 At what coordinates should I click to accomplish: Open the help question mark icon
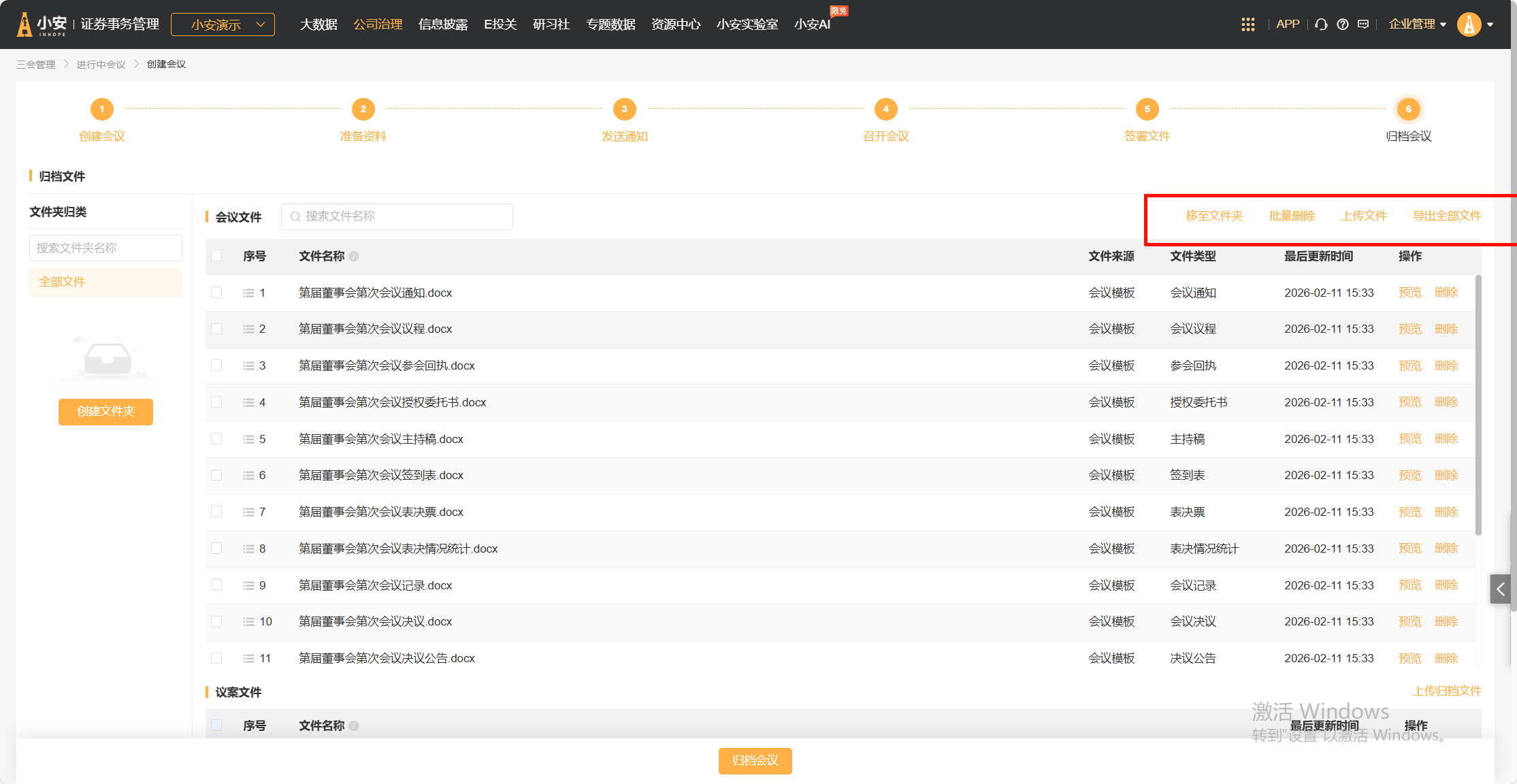1342,24
